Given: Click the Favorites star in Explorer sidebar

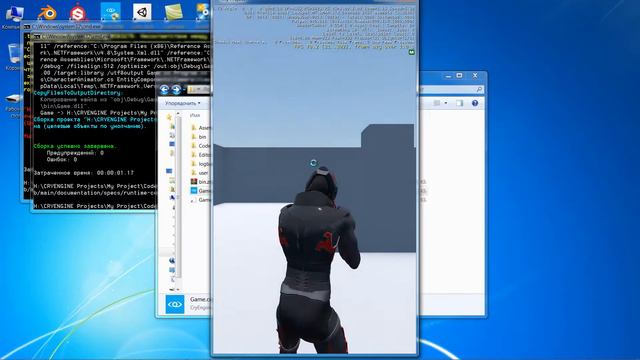Looking at the screenshot, I should point(169,117).
